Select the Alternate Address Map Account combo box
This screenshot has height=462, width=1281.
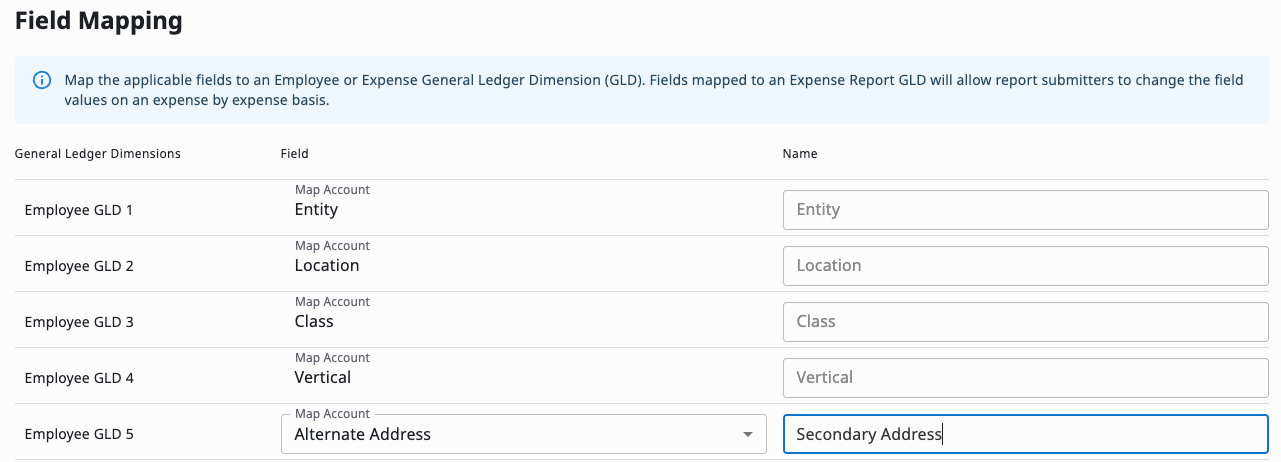tap(524, 434)
